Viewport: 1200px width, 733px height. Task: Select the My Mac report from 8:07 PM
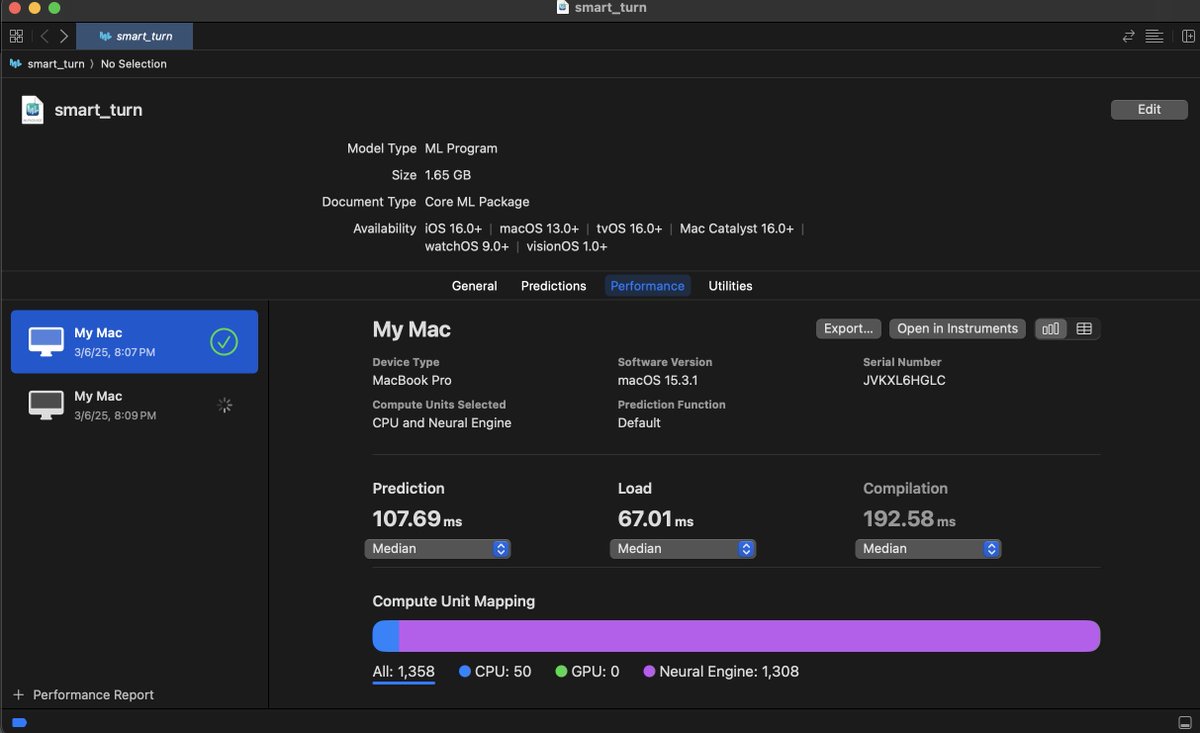click(x=134, y=342)
